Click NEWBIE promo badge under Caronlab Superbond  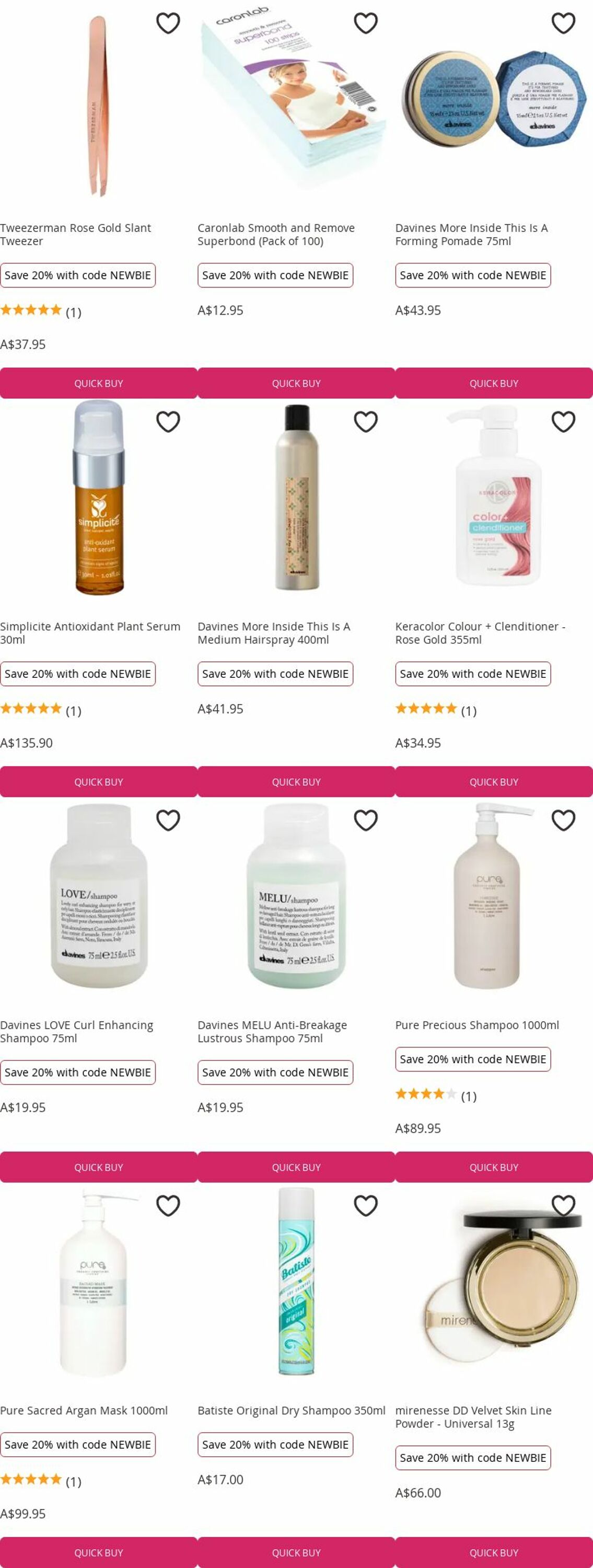point(275,275)
